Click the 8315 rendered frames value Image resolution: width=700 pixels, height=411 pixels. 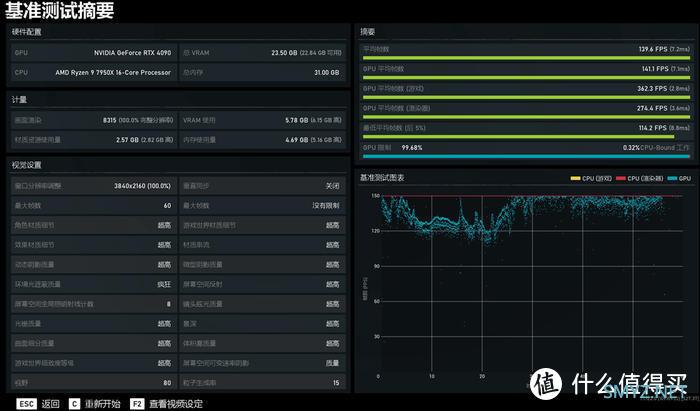point(109,120)
